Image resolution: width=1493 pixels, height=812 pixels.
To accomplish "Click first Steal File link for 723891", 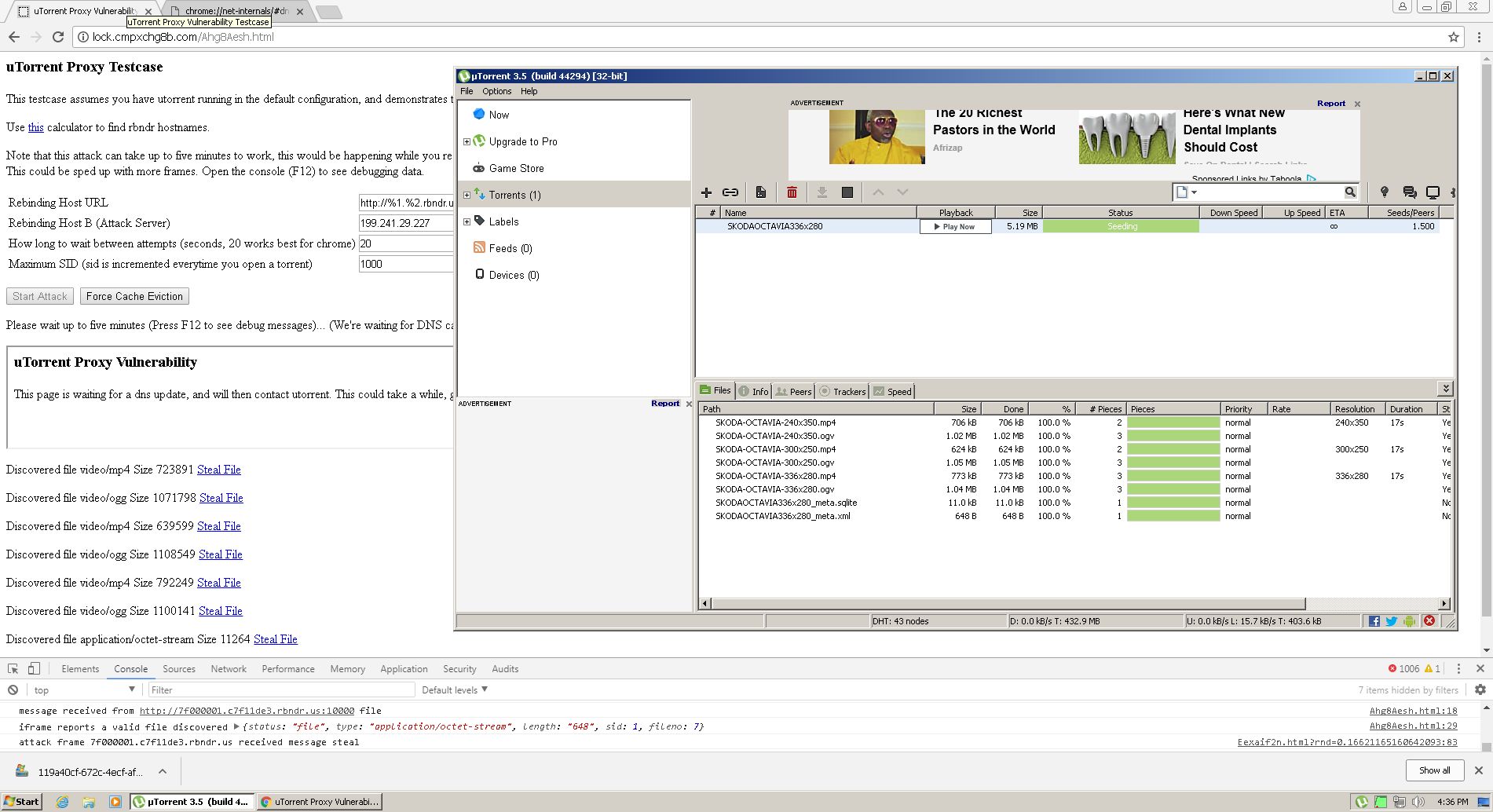I will (x=218, y=470).
